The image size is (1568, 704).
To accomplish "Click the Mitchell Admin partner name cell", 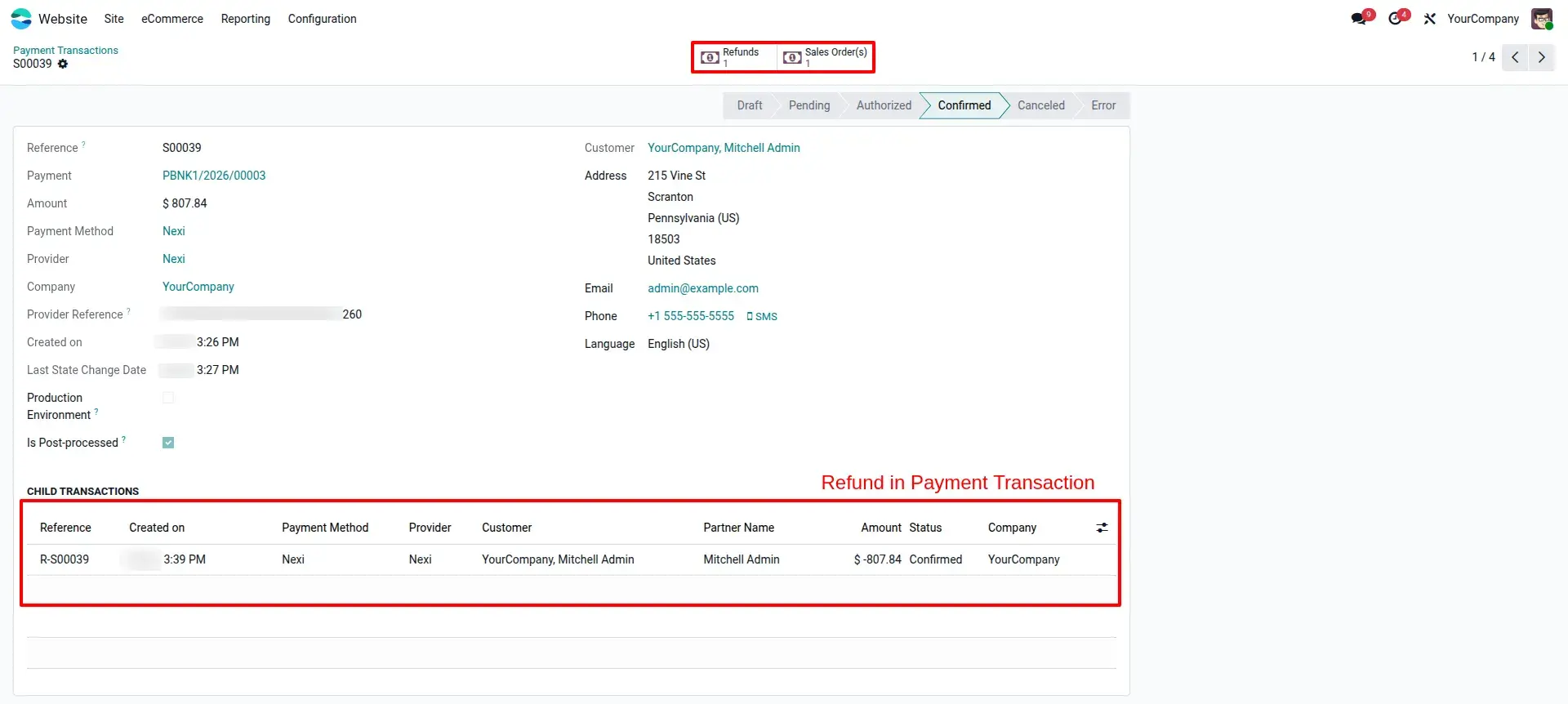I will click(742, 559).
